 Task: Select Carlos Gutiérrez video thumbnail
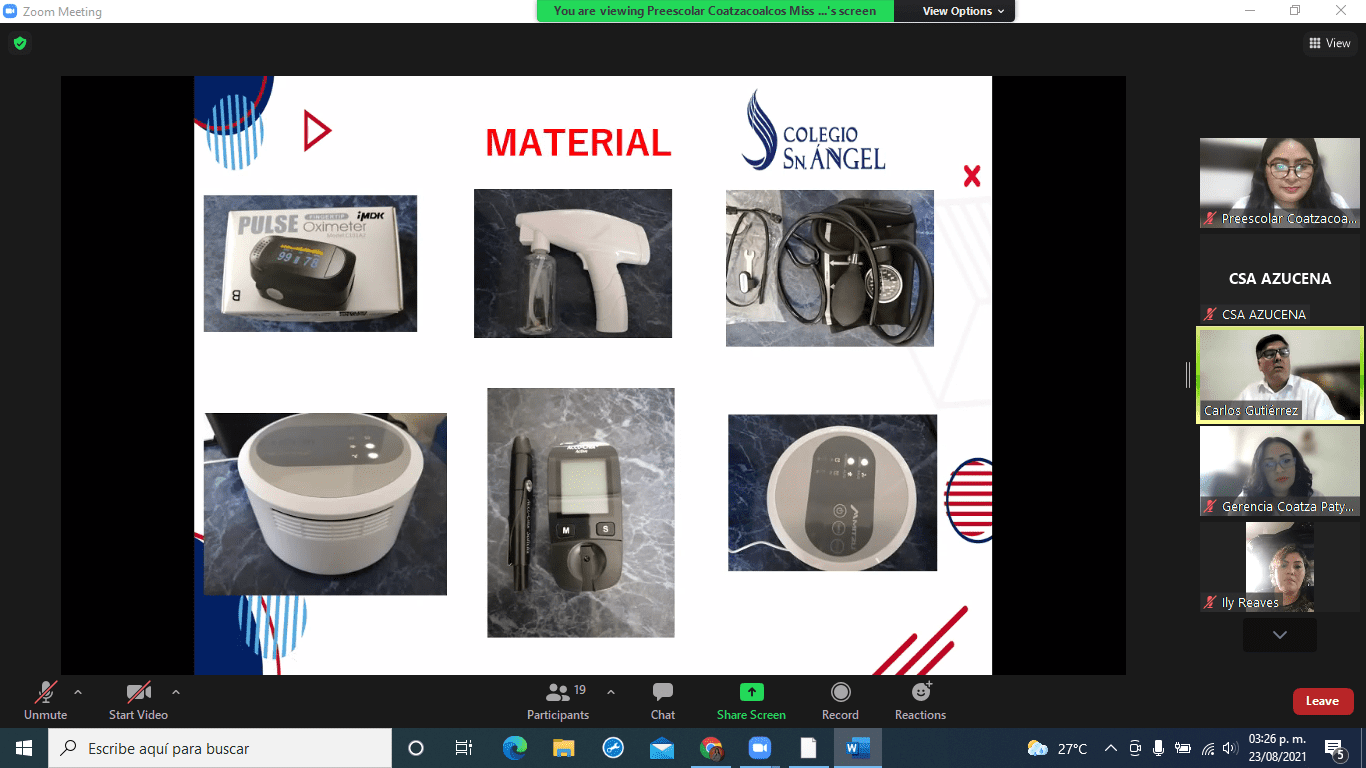tap(1279, 375)
